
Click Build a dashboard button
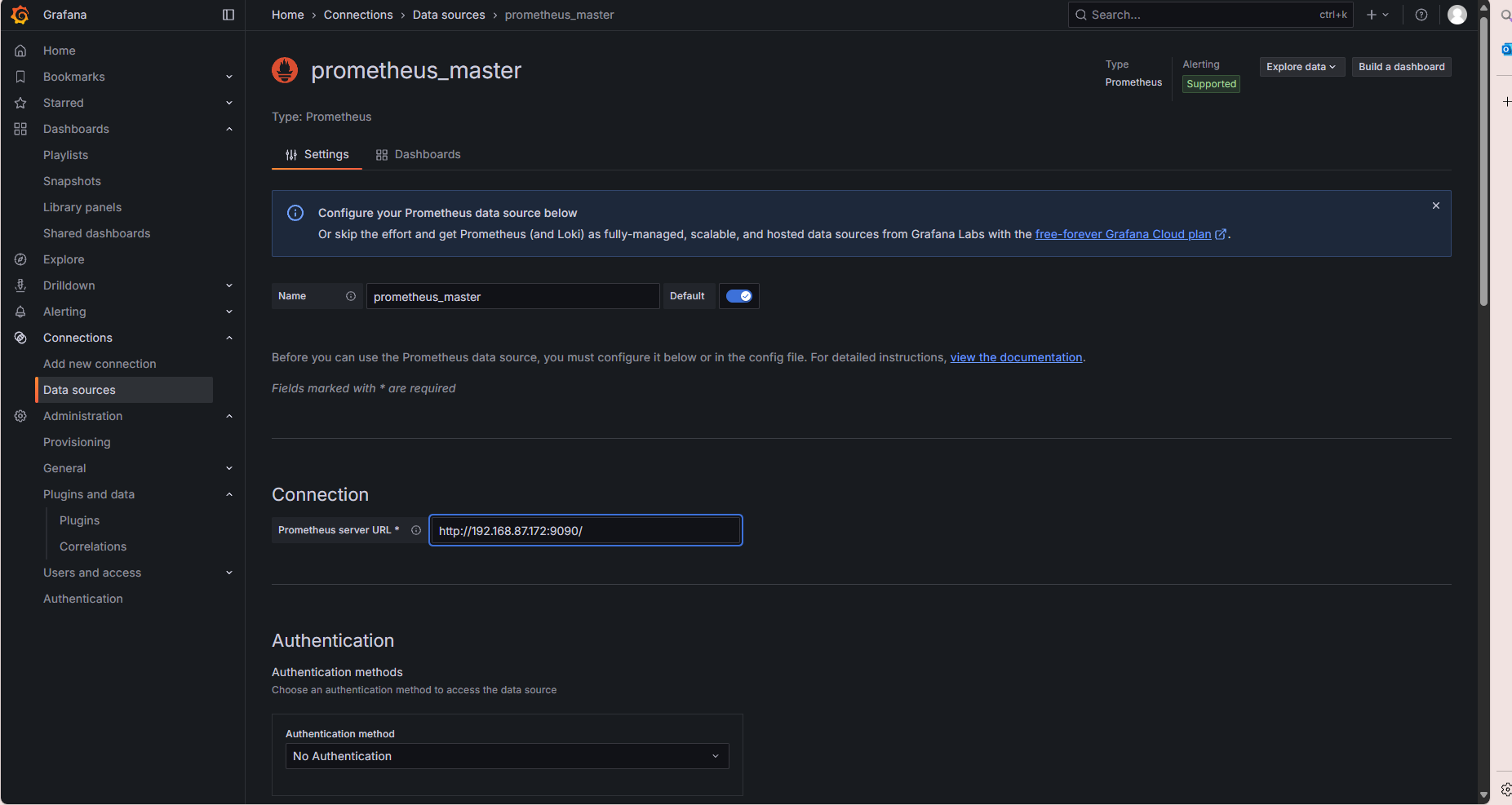coord(1402,67)
